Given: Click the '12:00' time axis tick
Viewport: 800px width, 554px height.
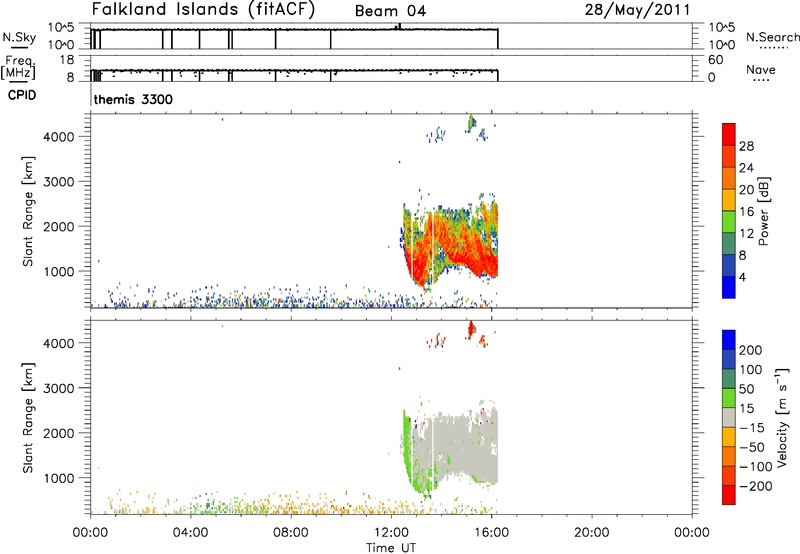Looking at the screenshot, I should pyautogui.click(x=391, y=533).
